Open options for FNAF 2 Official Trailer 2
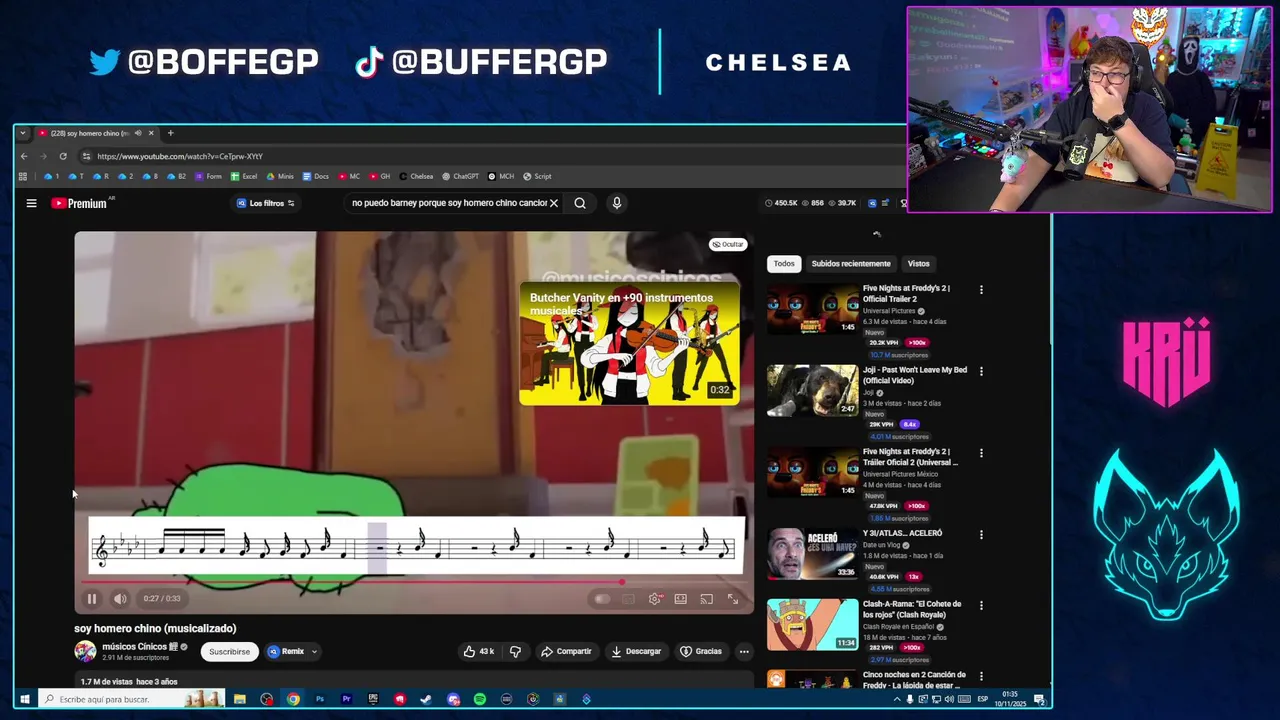1280x720 pixels. tap(981, 290)
